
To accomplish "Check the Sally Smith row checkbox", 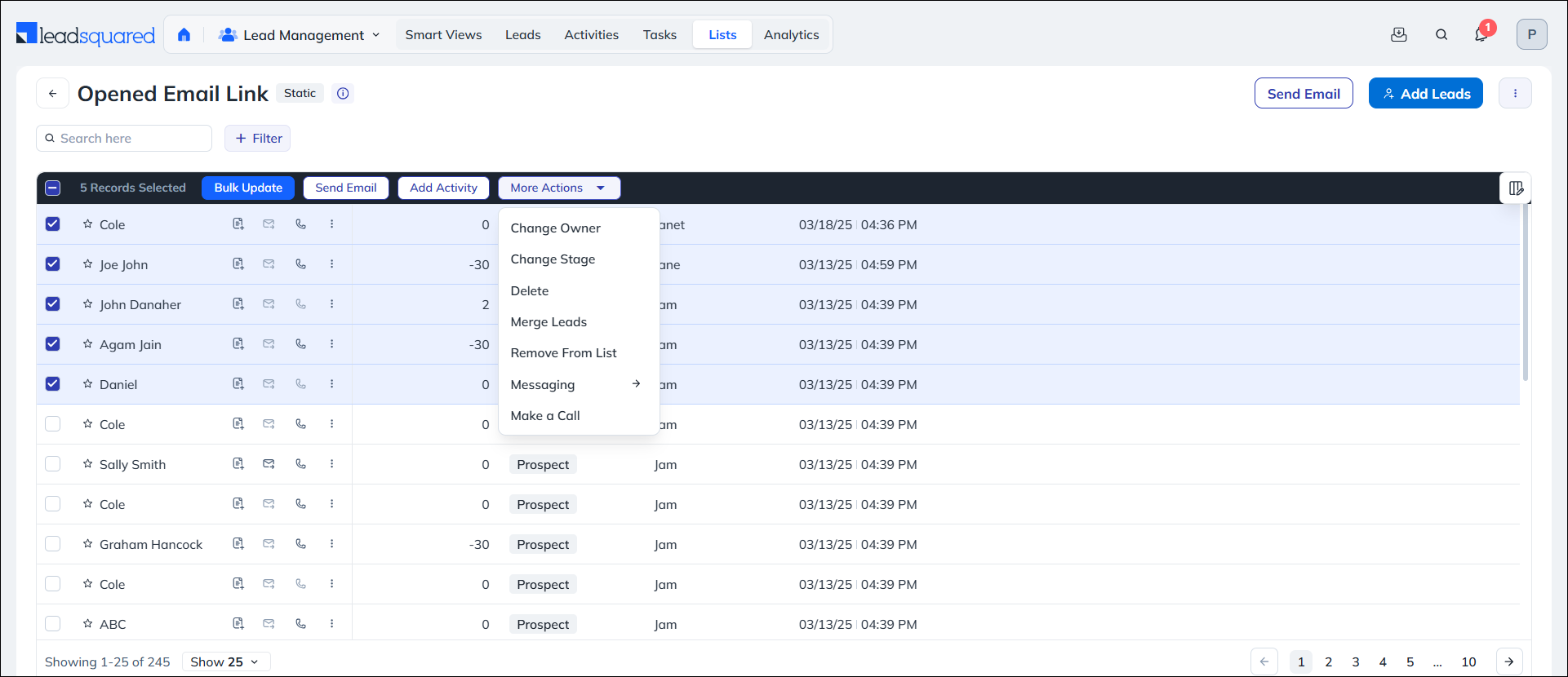I will coord(53,464).
